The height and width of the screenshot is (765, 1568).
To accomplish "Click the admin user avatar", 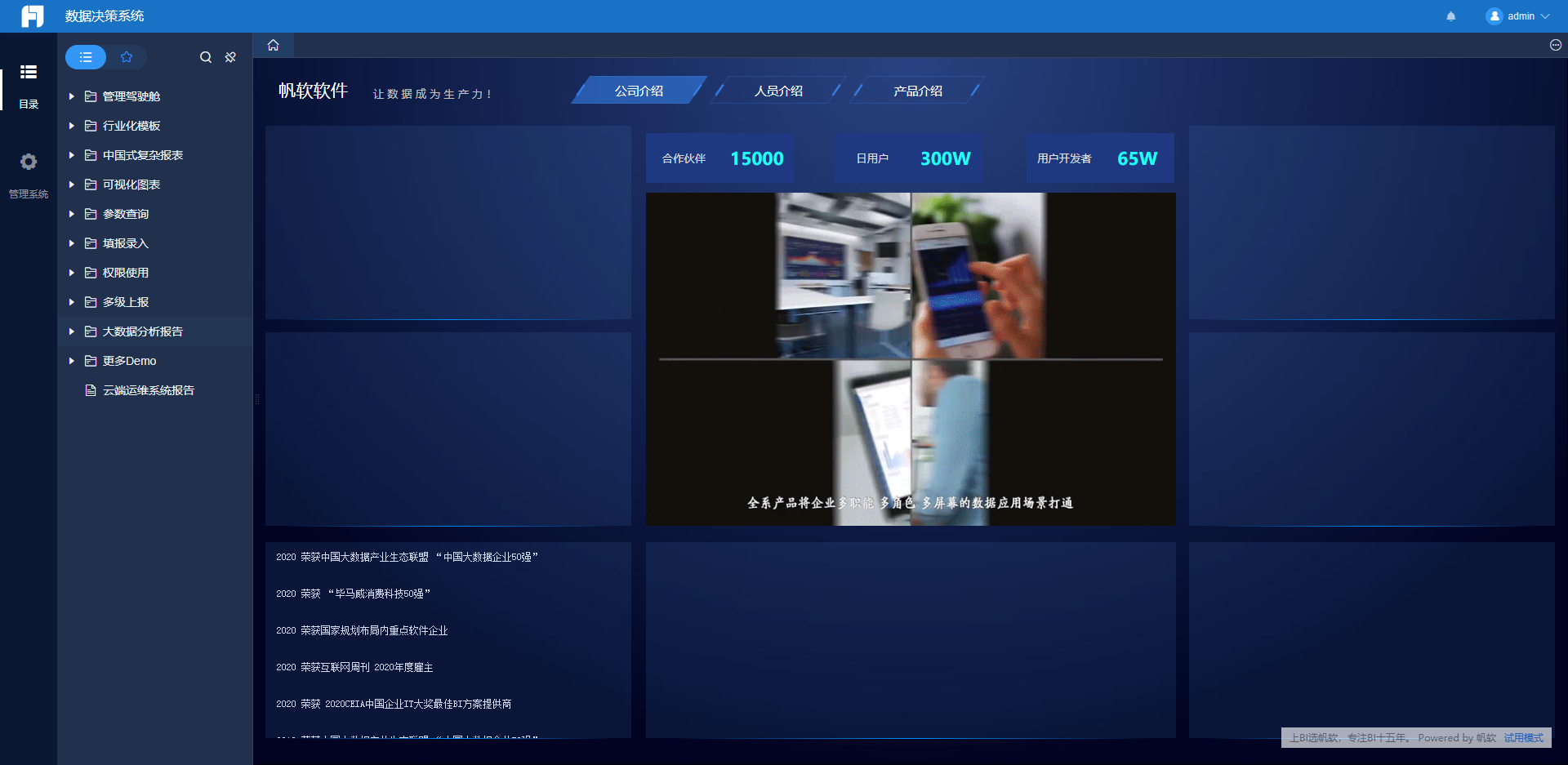I will coord(1494,16).
